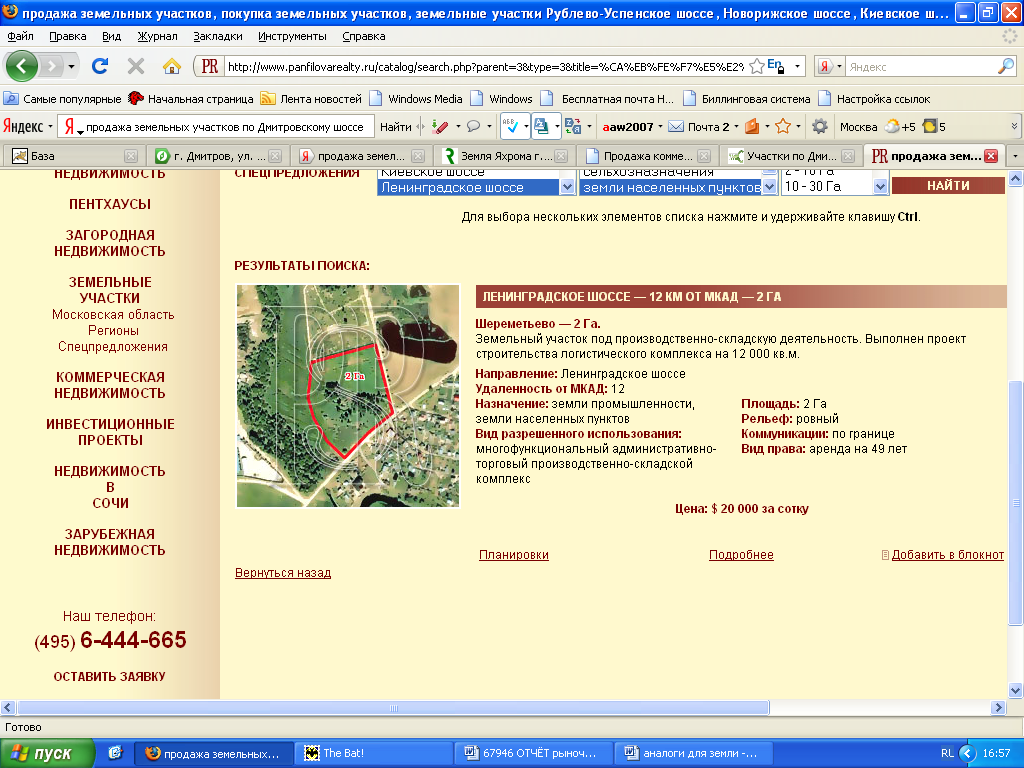Image resolution: width=1024 pixels, height=768 pixels.
Task: Open КОММЕРЧЕСКАЯ НЕДВИЖИМОСТЬ sidebar section
Action: tap(110, 385)
